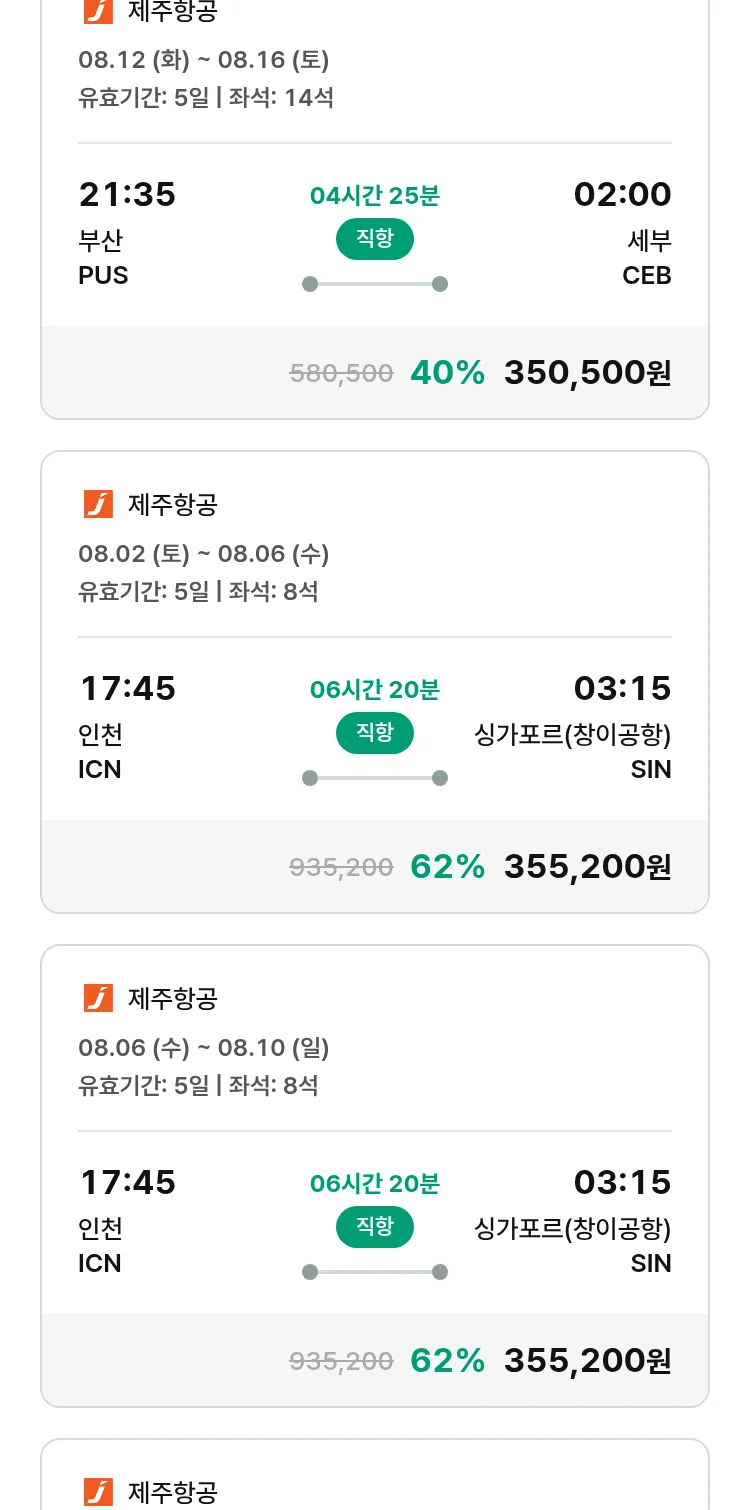The height and width of the screenshot is (1510, 750).
Task: Click the 21:35 Busan departure time
Action: click(x=127, y=195)
